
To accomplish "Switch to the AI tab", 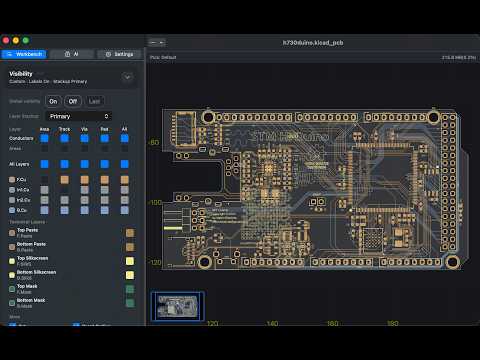I will coord(72,54).
